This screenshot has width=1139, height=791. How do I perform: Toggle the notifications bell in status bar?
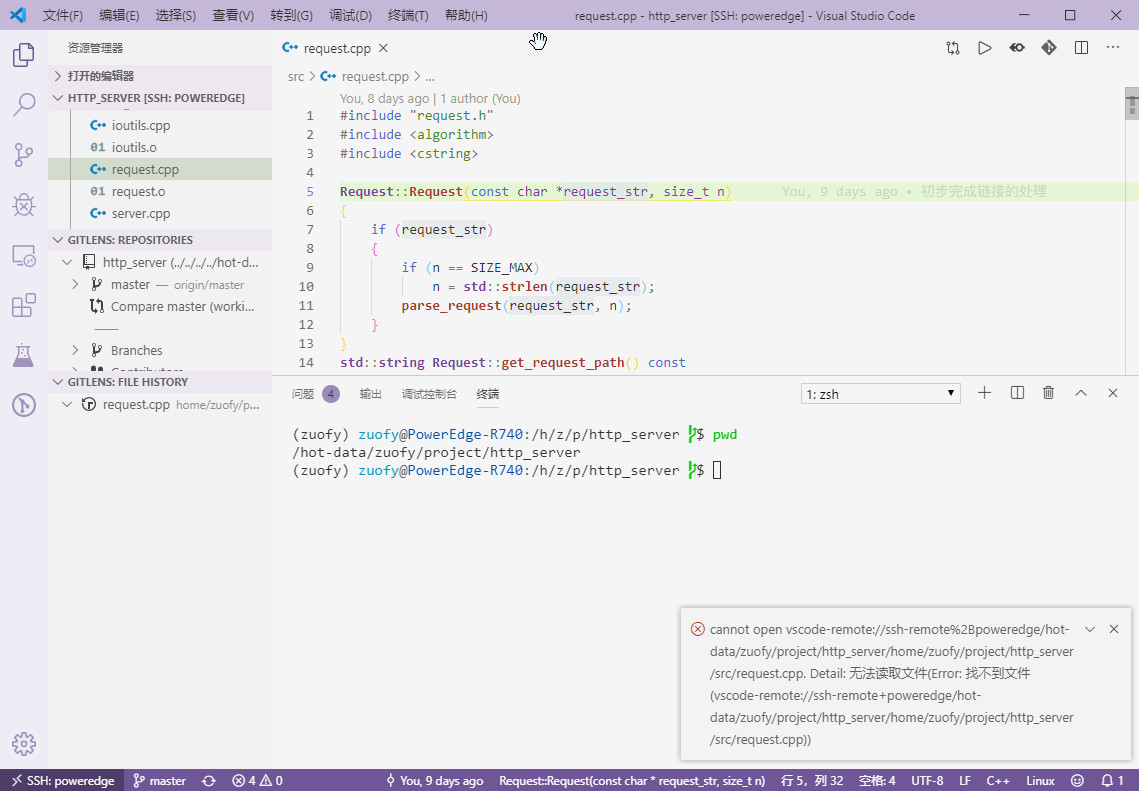[1105, 780]
